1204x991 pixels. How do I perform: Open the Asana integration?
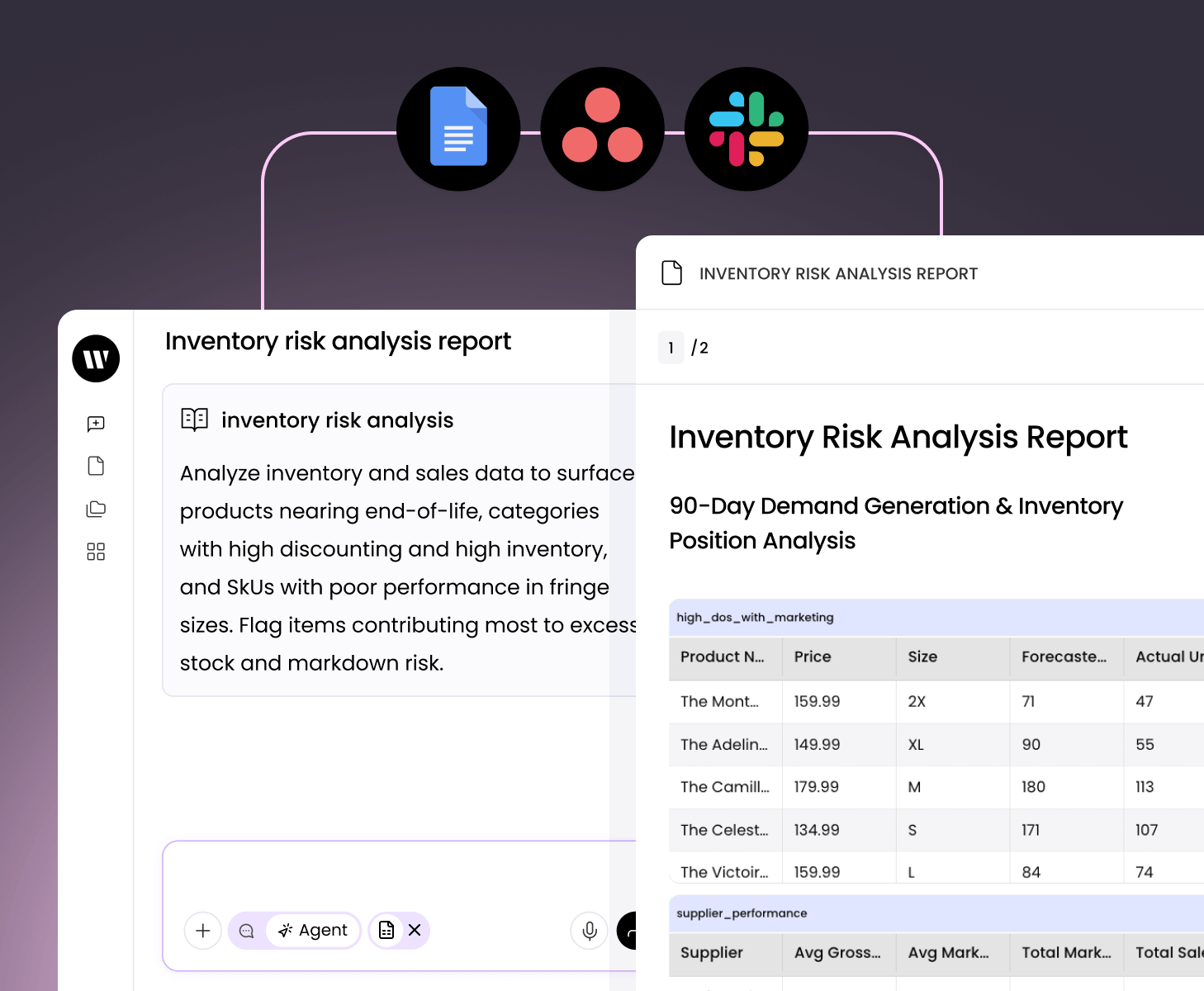tap(602, 129)
